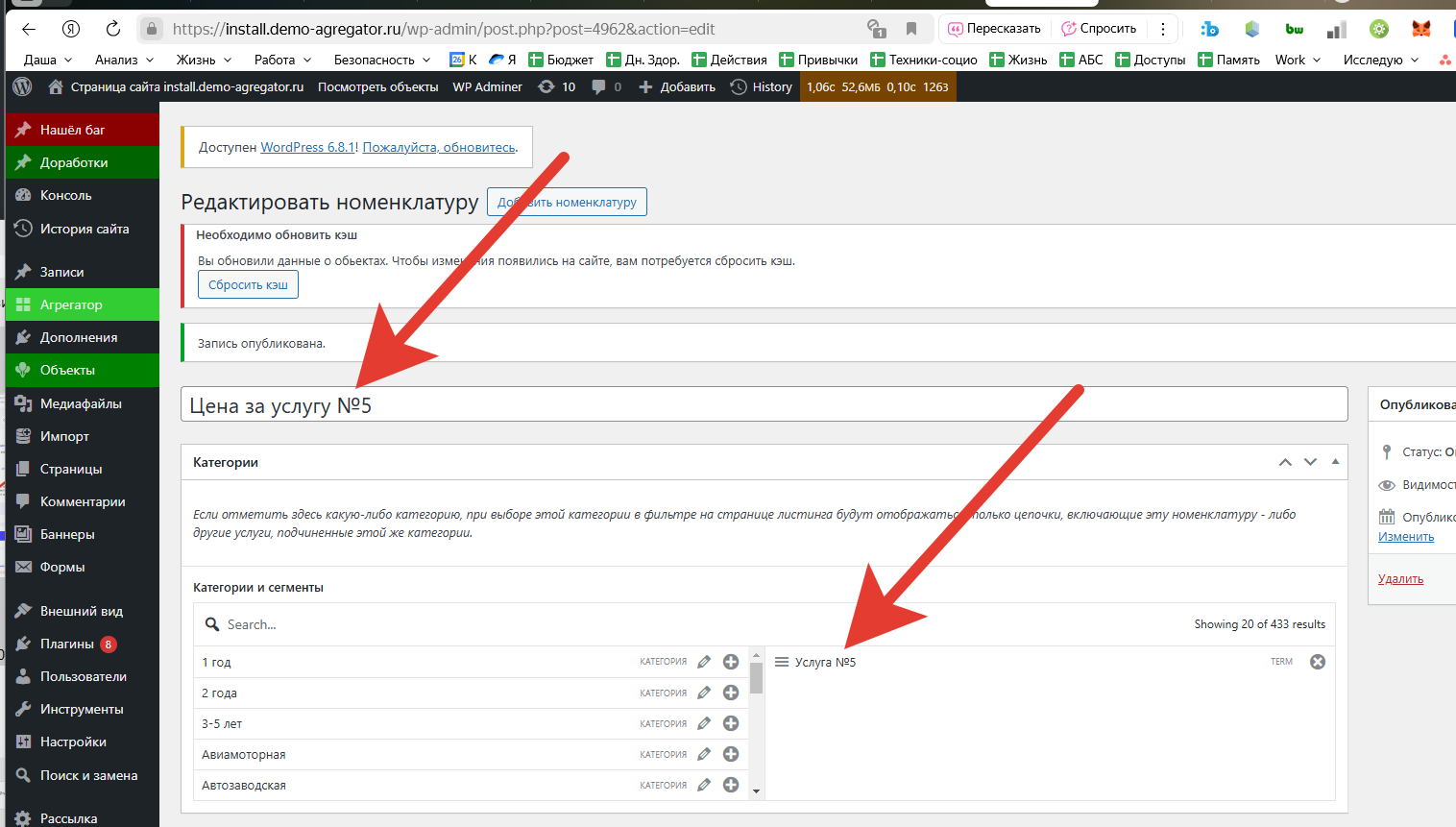Open 'Медиафайлы' in the sidebar menu
Viewport: 1456px width, 827px height.
(x=81, y=403)
